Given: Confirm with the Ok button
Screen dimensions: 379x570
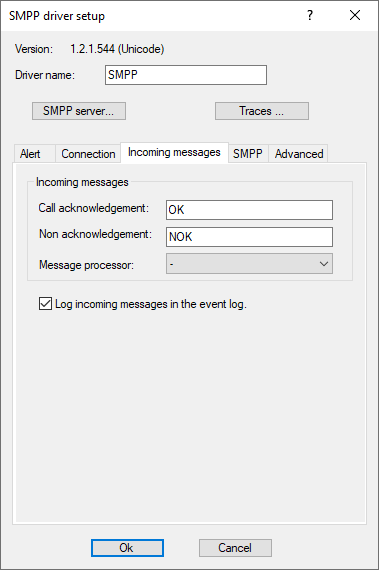Looking at the screenshot, I should 127,548.
